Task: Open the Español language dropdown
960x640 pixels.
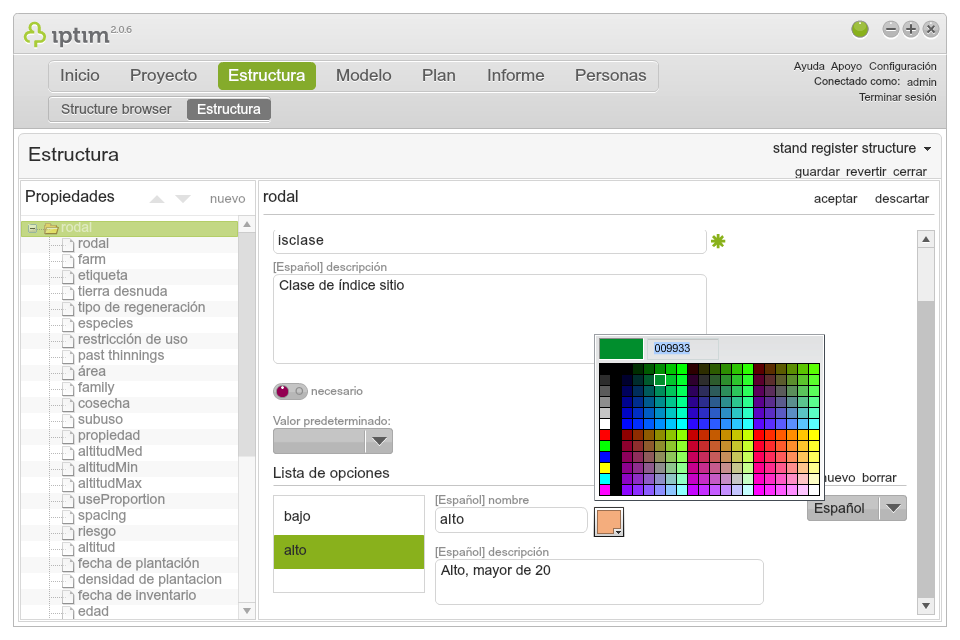Action: (857, 508)
